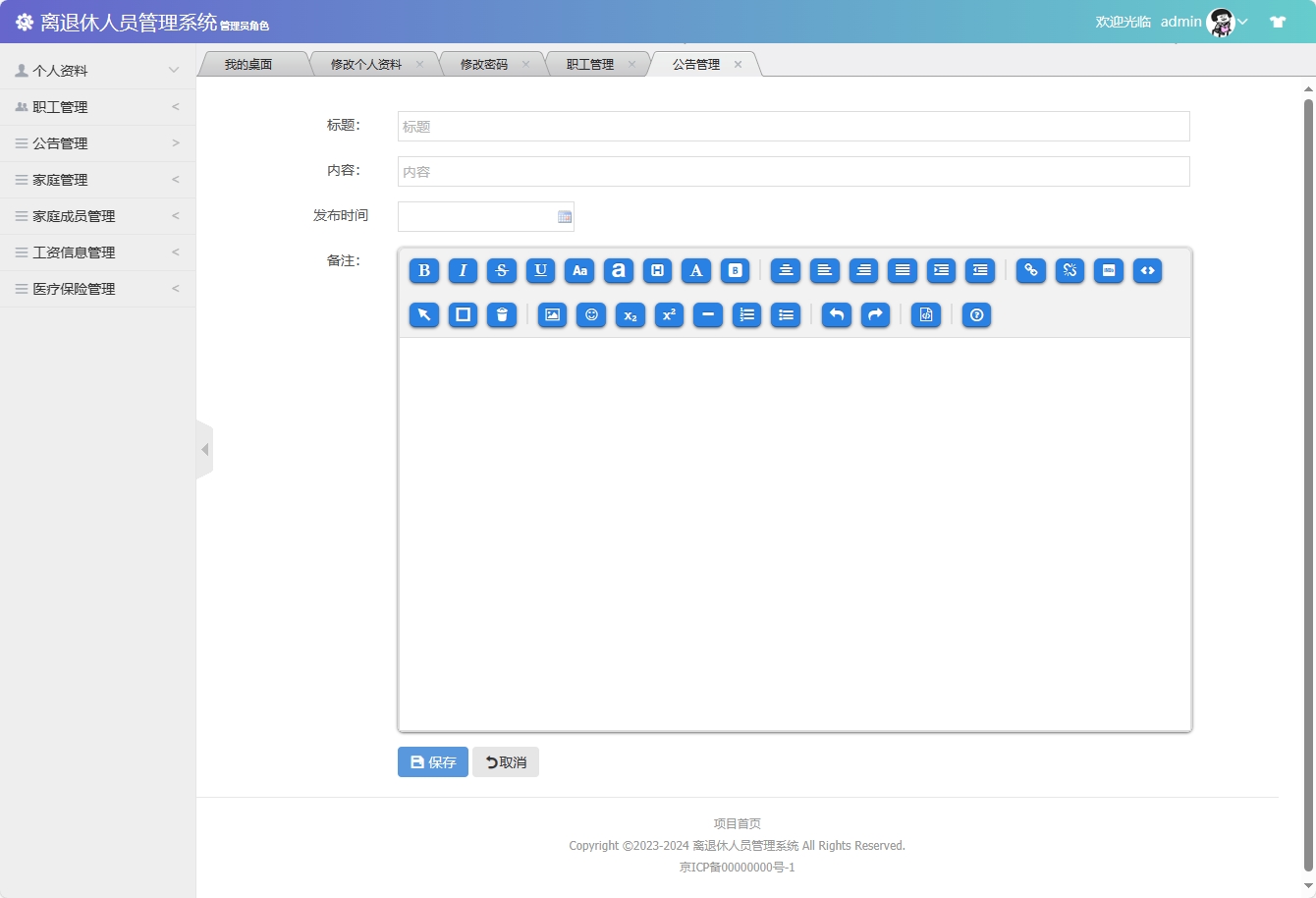Switch to the 修改密码 tab

coord(483,63)
